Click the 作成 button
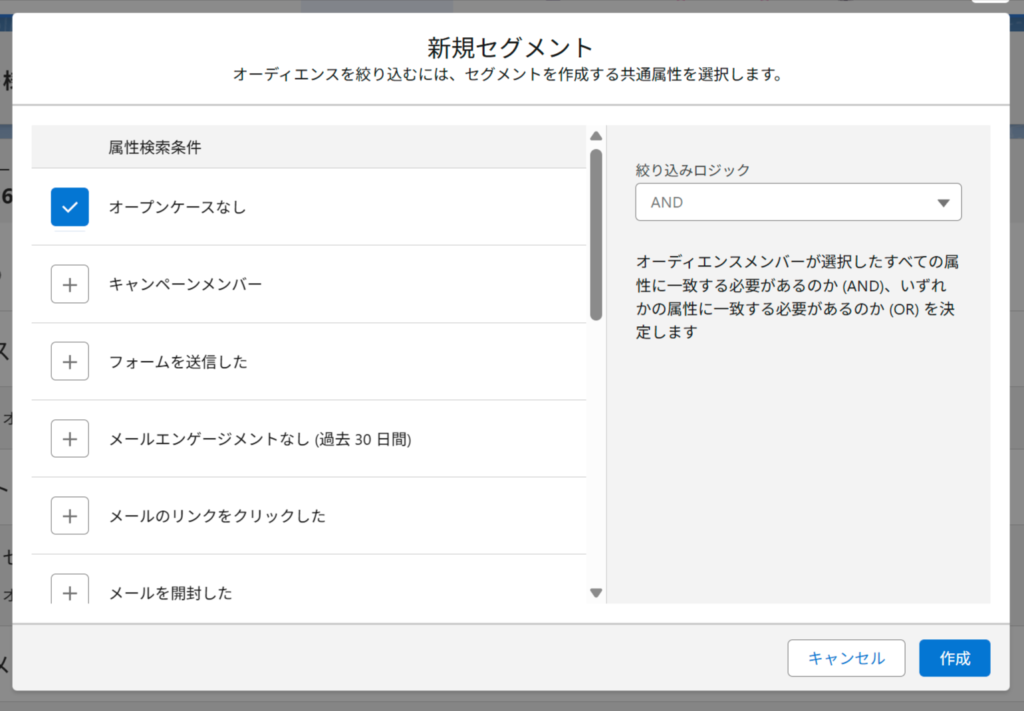This screenshot has width=1024, height=711. click(954, 658)
